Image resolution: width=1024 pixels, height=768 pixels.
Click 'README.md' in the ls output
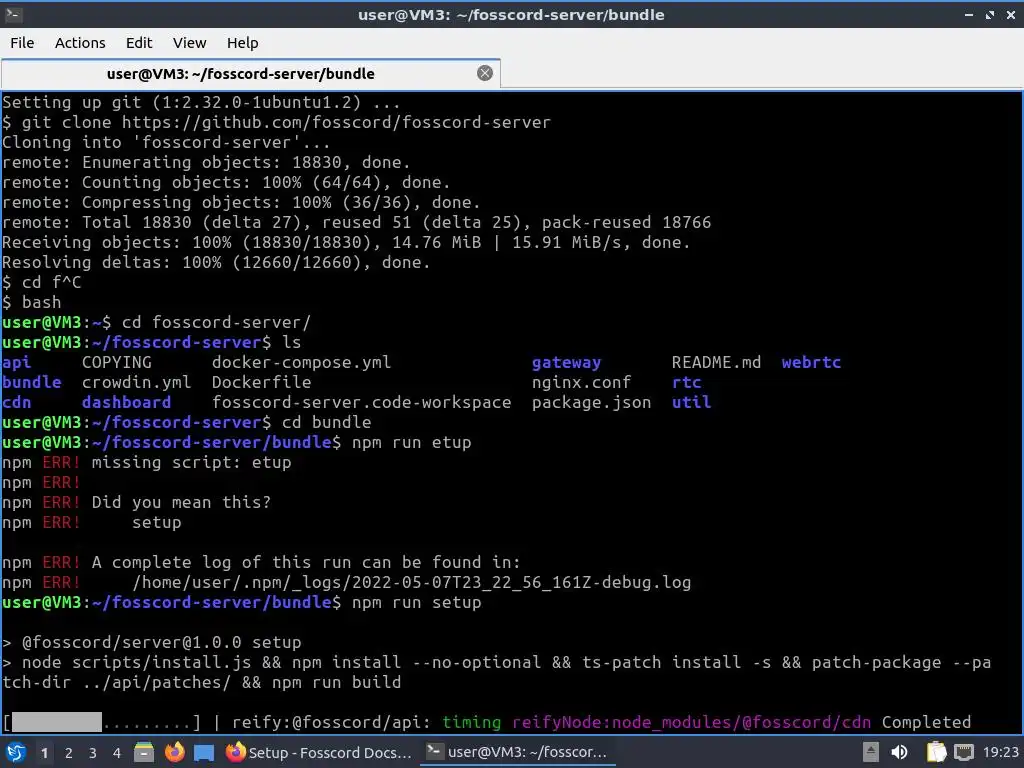click(716, 362)
